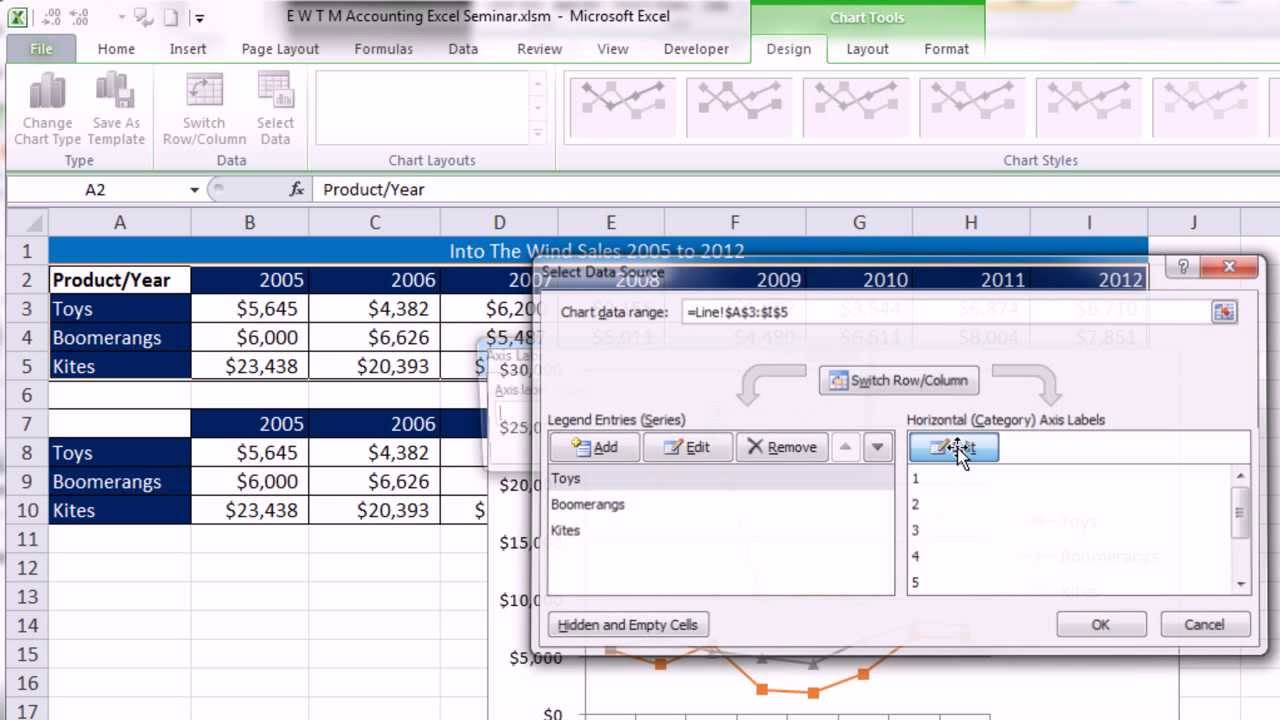Click the Excel application icon in title bar
The width and height of the screenshot is (1280, 720).
(17, 17)
